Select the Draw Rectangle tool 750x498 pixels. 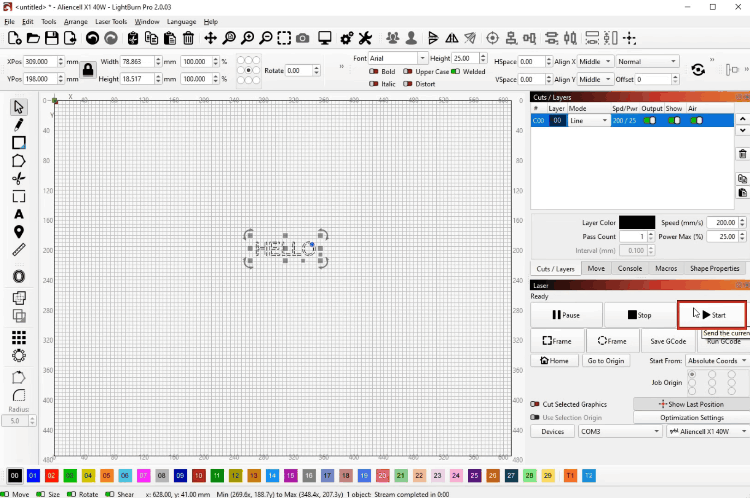click(18, 142)
